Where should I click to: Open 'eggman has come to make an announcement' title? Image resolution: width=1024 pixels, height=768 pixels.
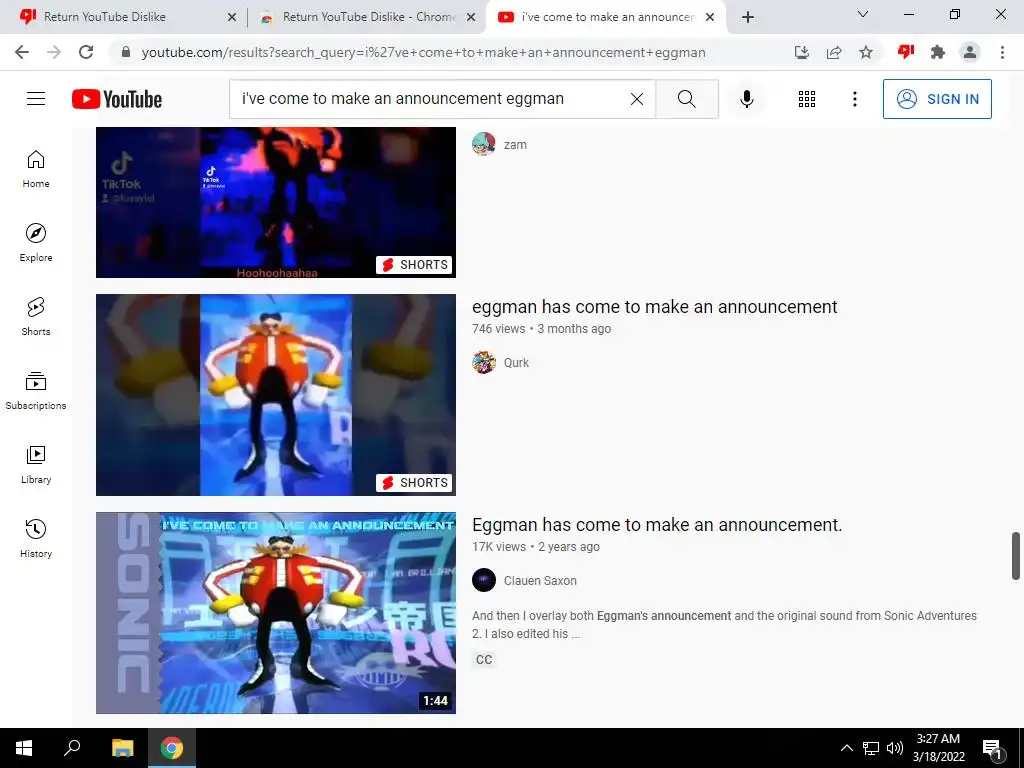654,307
